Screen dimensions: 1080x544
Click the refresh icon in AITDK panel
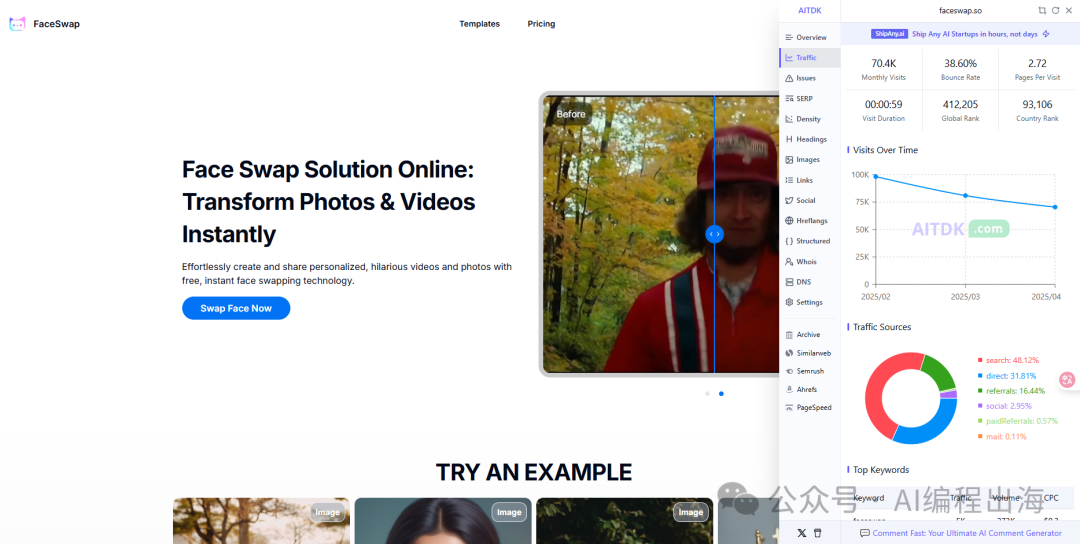point(1055,10)
